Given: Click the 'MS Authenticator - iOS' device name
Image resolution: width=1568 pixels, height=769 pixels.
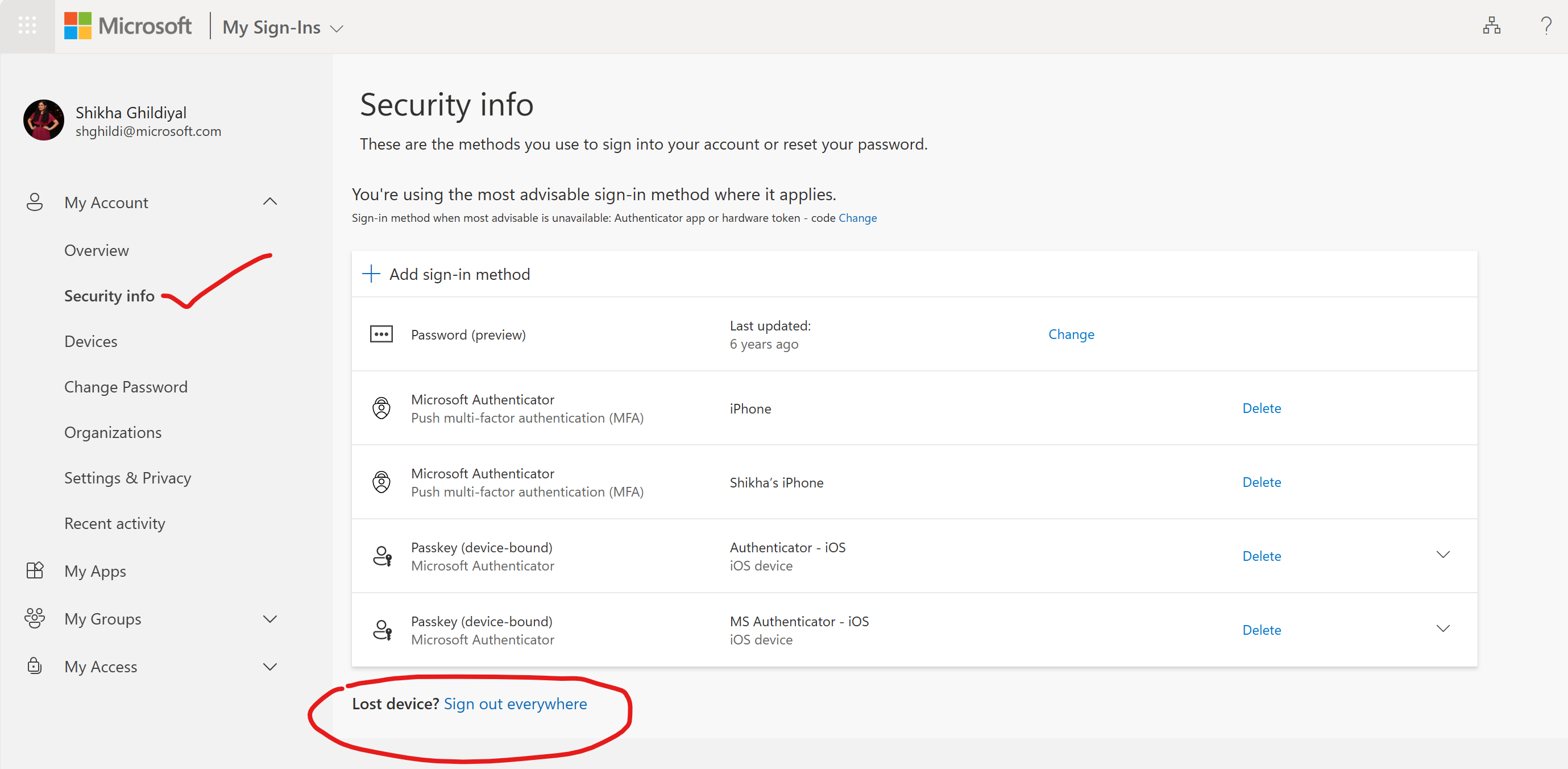Looking at the screenshot, I should 799,621.
